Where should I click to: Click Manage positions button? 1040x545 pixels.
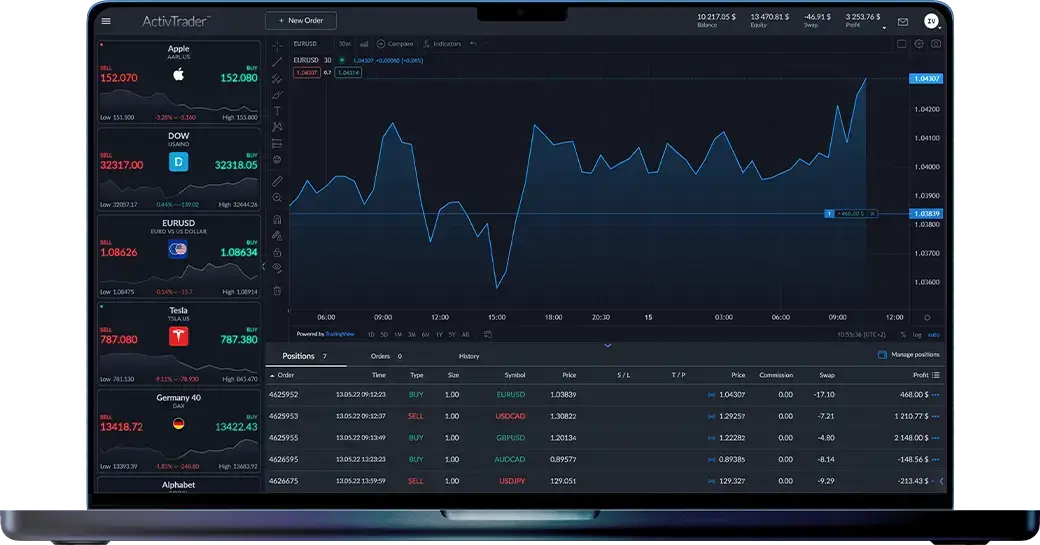click(909, 355)
